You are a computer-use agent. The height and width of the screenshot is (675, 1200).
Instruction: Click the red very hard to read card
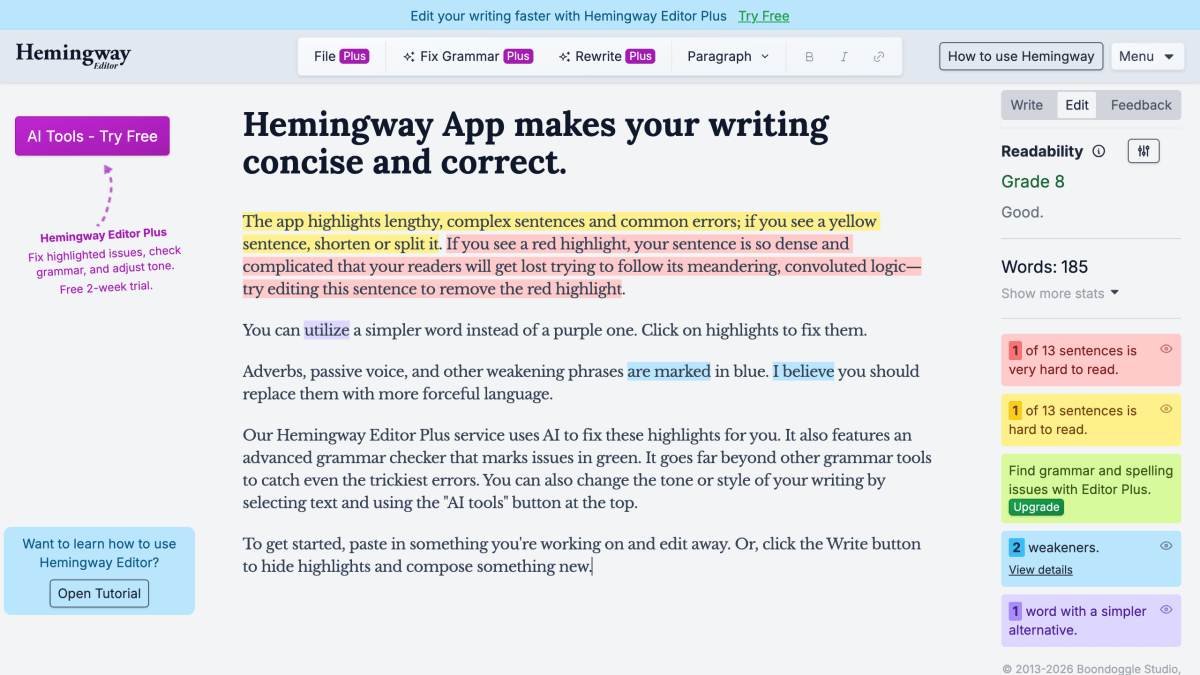pyautogui.click(x=1091, y=360)
